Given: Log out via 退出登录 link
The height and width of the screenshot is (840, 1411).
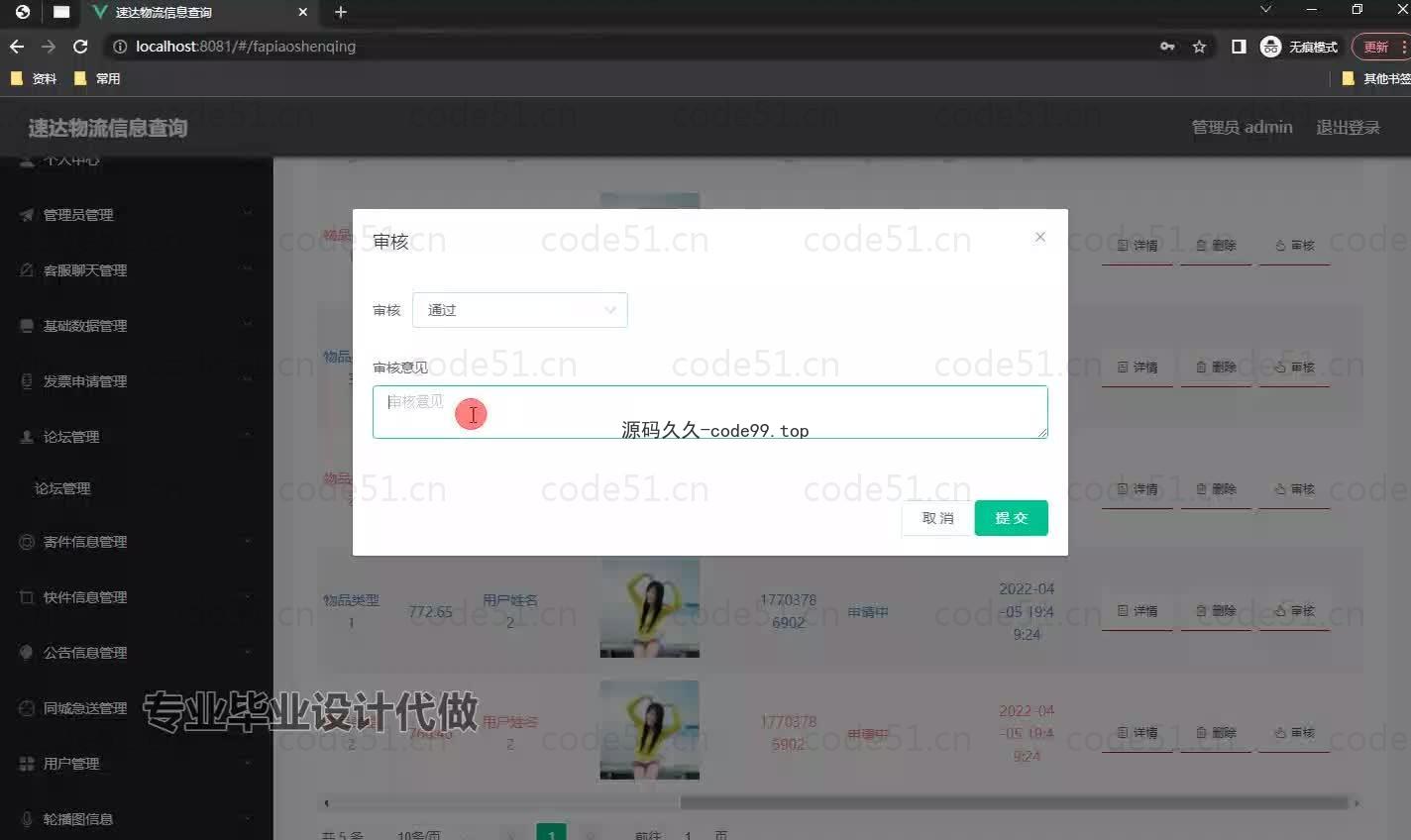Looking at the screenshot, I should (x=1348, y=127).
